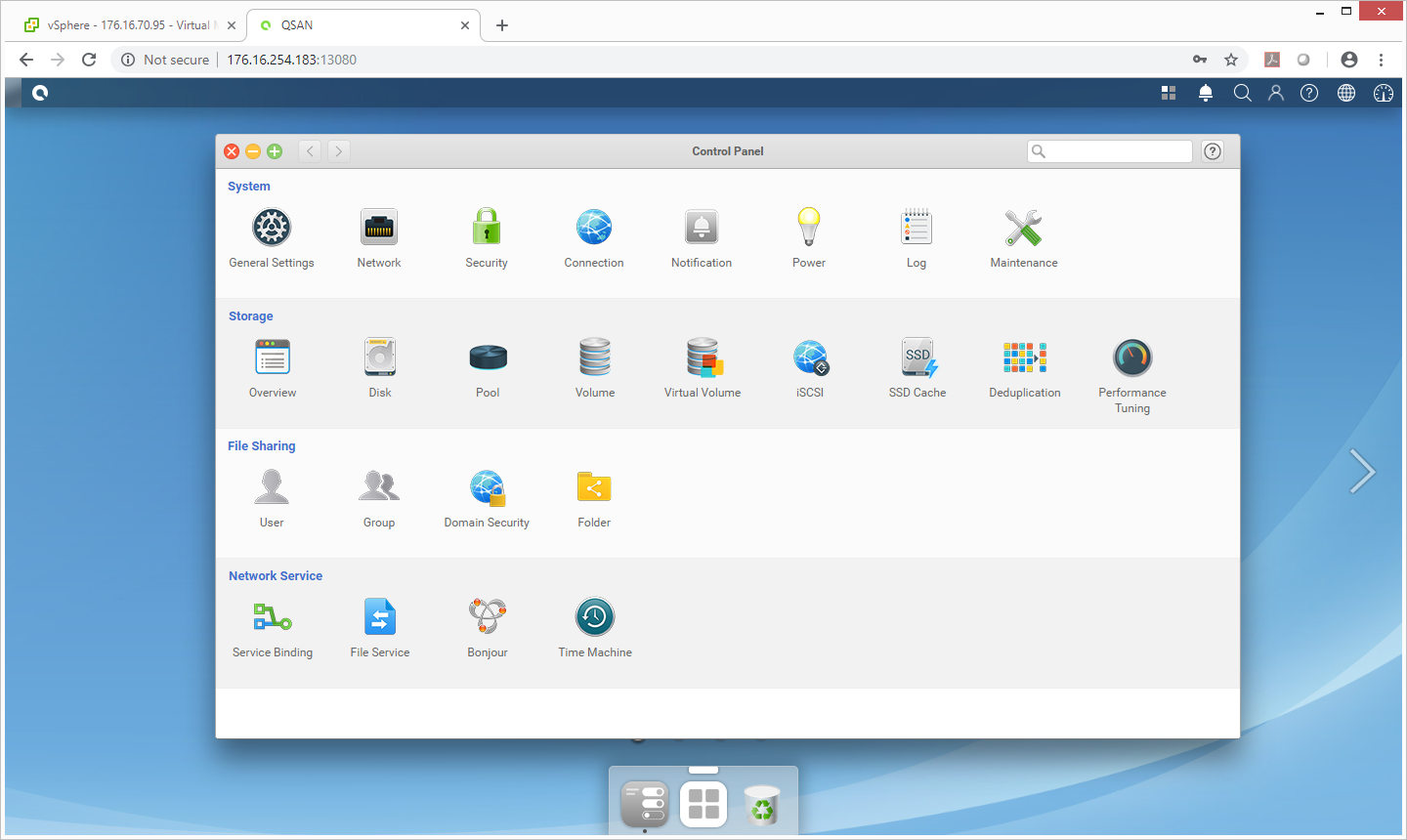Open the Notification bell icon
Image resolution: width=1407 pixels, height=840 pixels.
[702, 228]
